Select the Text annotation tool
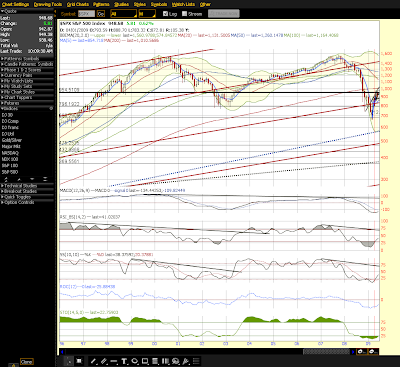Screen dimensions: 400x367 point(124,361)
